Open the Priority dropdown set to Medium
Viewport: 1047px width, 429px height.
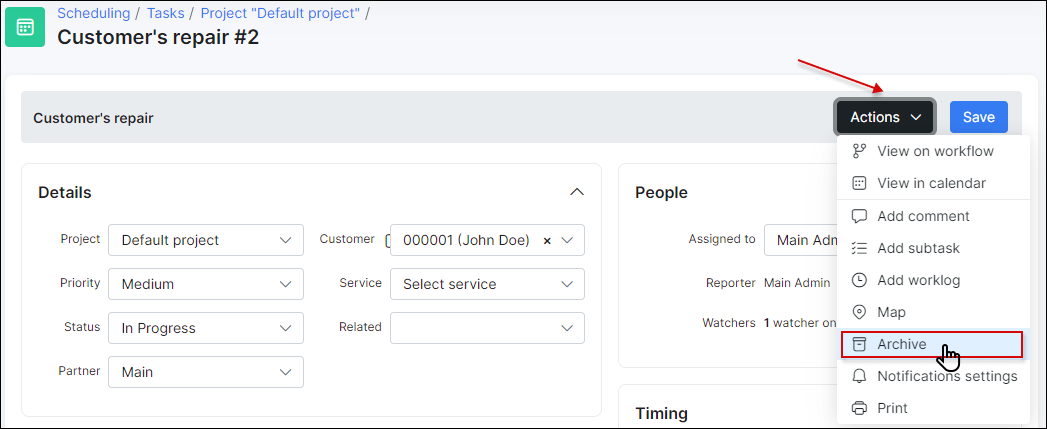click(x=206, y=284)
